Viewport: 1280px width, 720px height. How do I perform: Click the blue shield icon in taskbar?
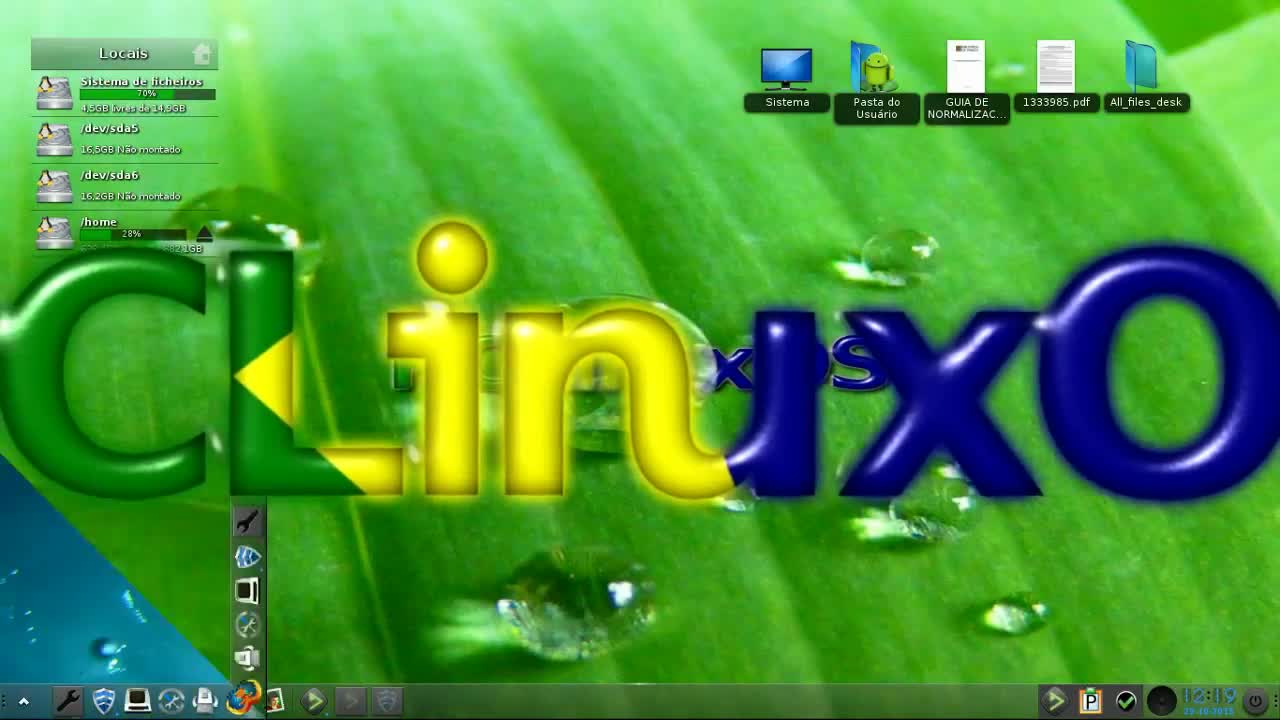coord(103,701)
